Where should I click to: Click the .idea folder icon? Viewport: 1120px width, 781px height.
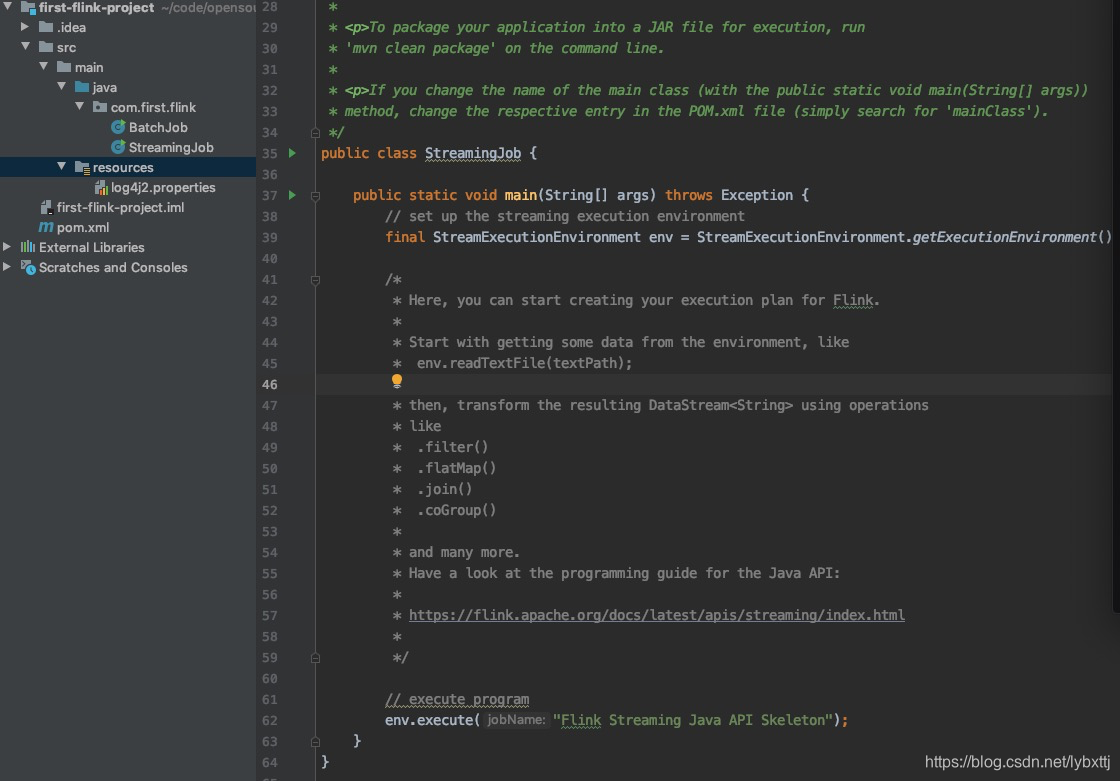point(46,27)
